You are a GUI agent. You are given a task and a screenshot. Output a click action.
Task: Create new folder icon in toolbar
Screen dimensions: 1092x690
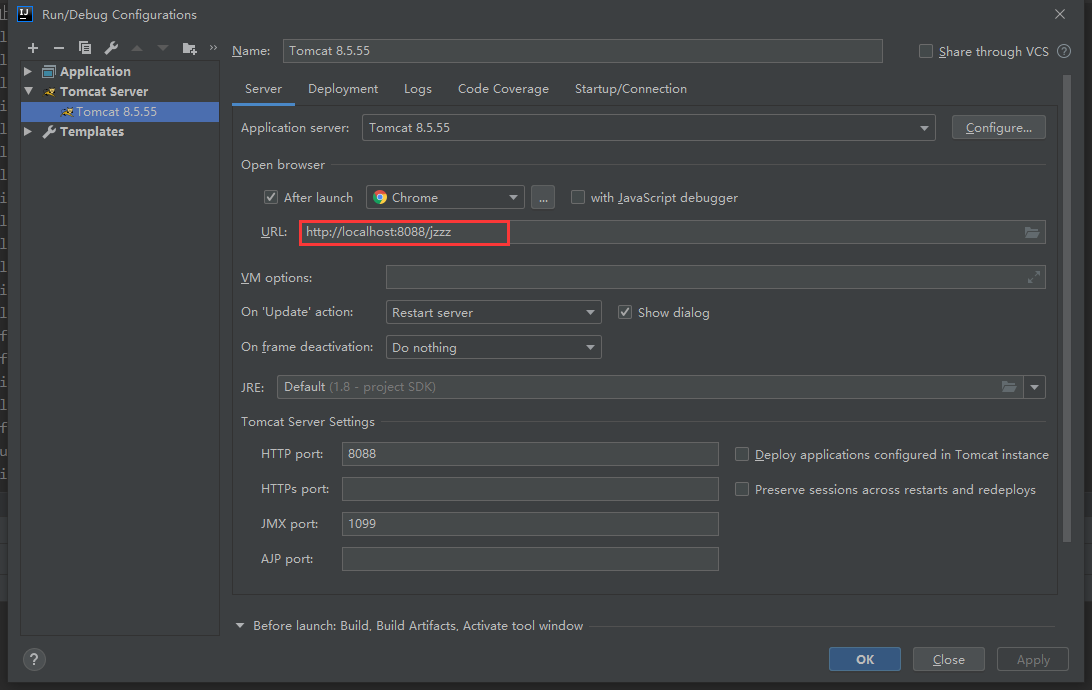pos(189,48)
